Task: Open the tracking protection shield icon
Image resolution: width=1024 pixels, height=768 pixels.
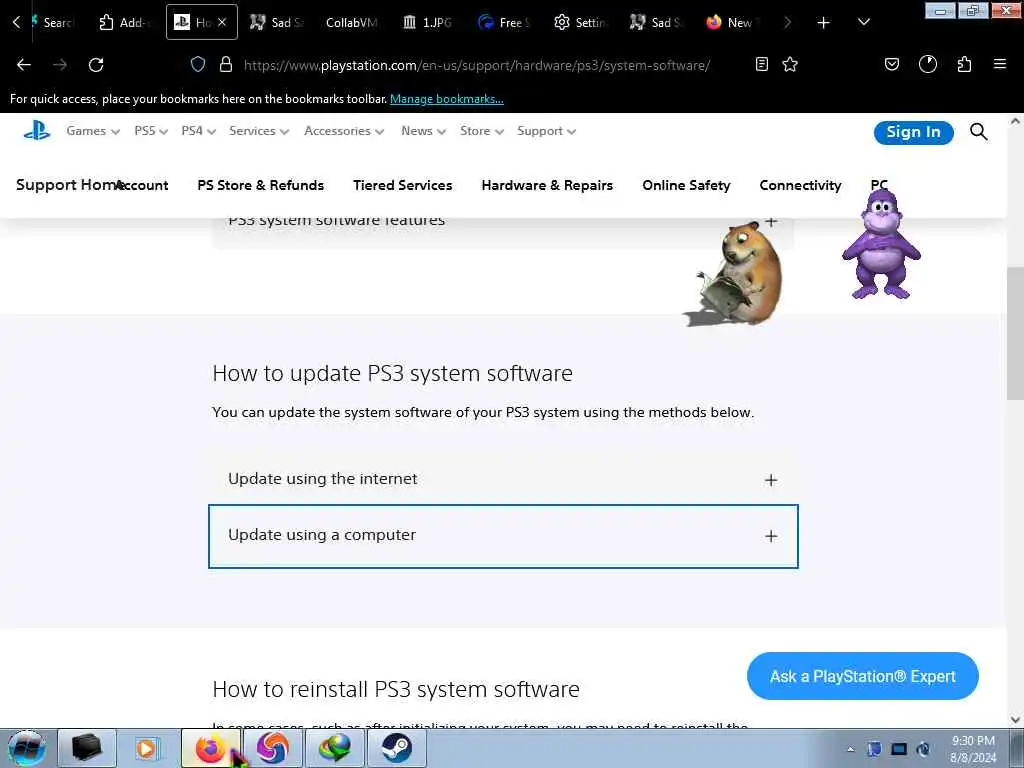Action: (x=198, y=64)
